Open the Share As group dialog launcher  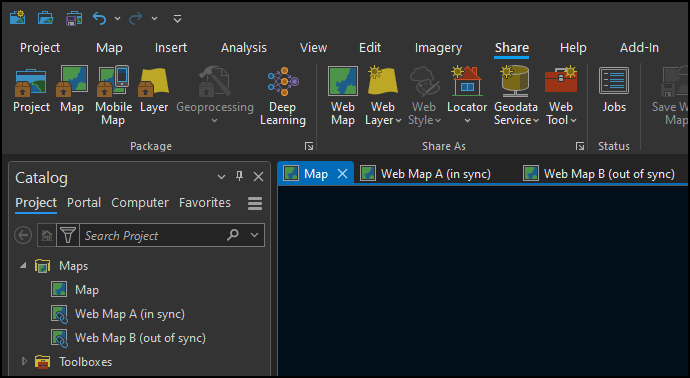click(x=580, y=146)
